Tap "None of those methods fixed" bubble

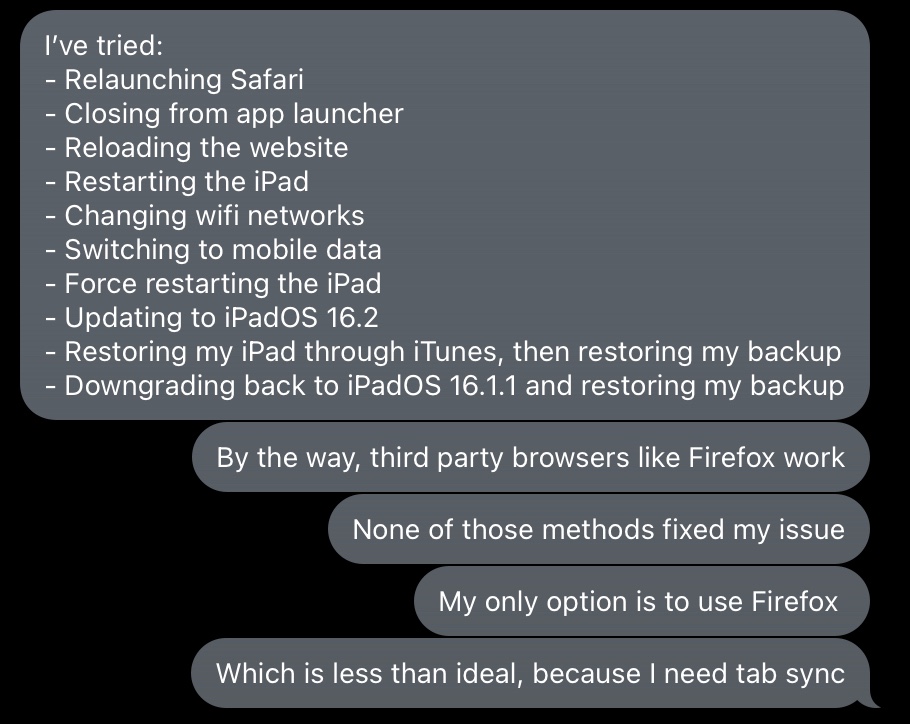[598, 529]
